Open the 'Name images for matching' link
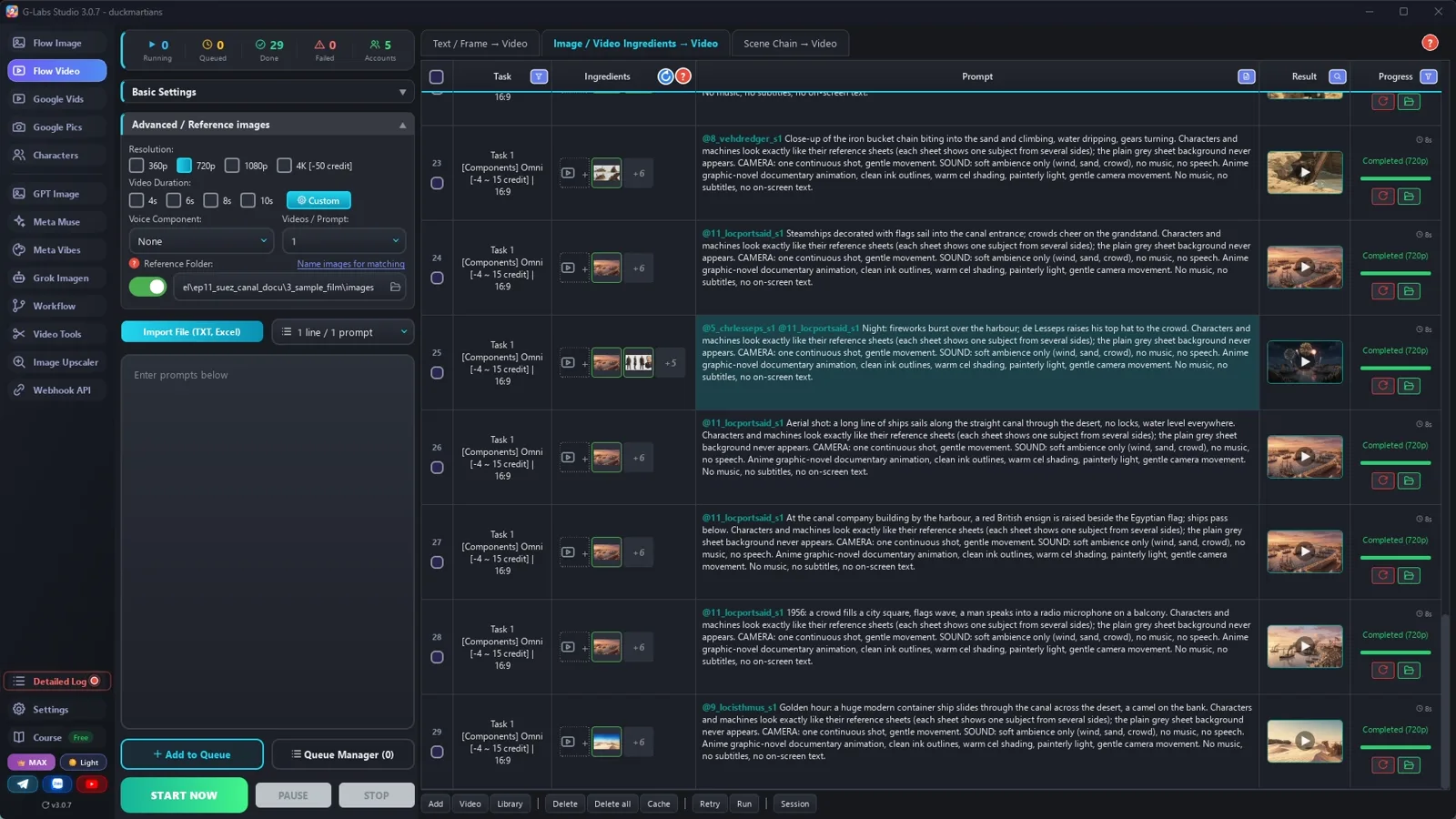This screenshot has height=819, width=1456. tap(350, 264)
